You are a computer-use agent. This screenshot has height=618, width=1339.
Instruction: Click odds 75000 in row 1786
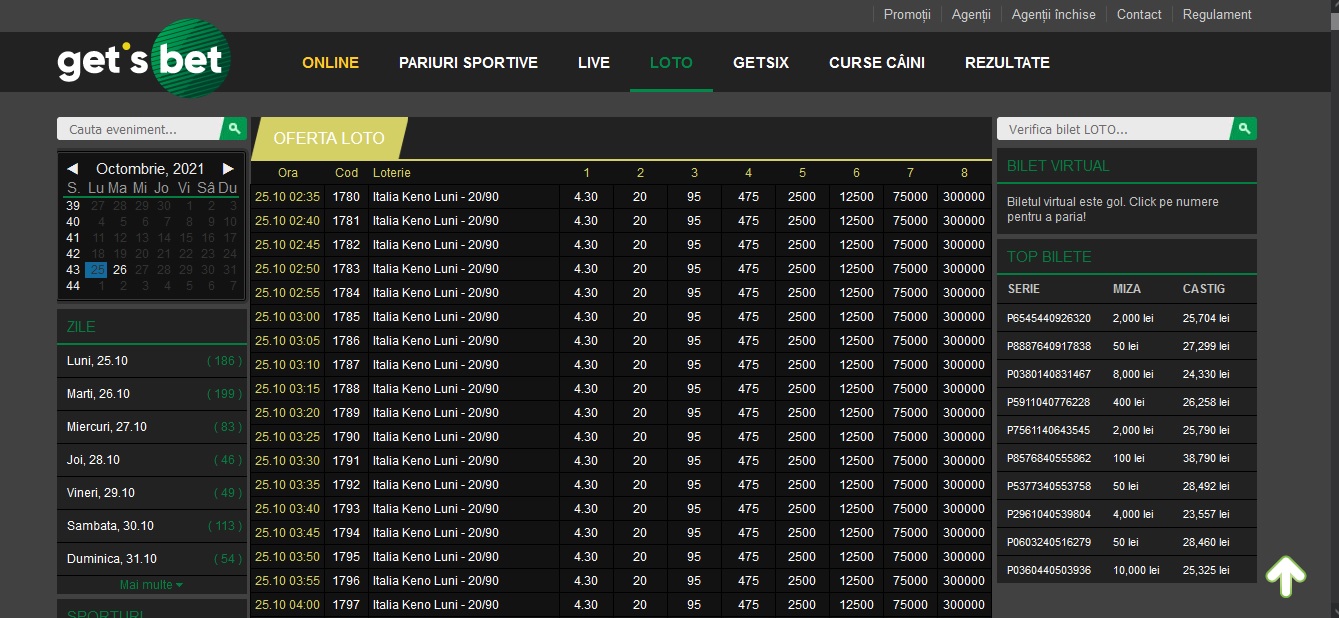coord(910,341)
